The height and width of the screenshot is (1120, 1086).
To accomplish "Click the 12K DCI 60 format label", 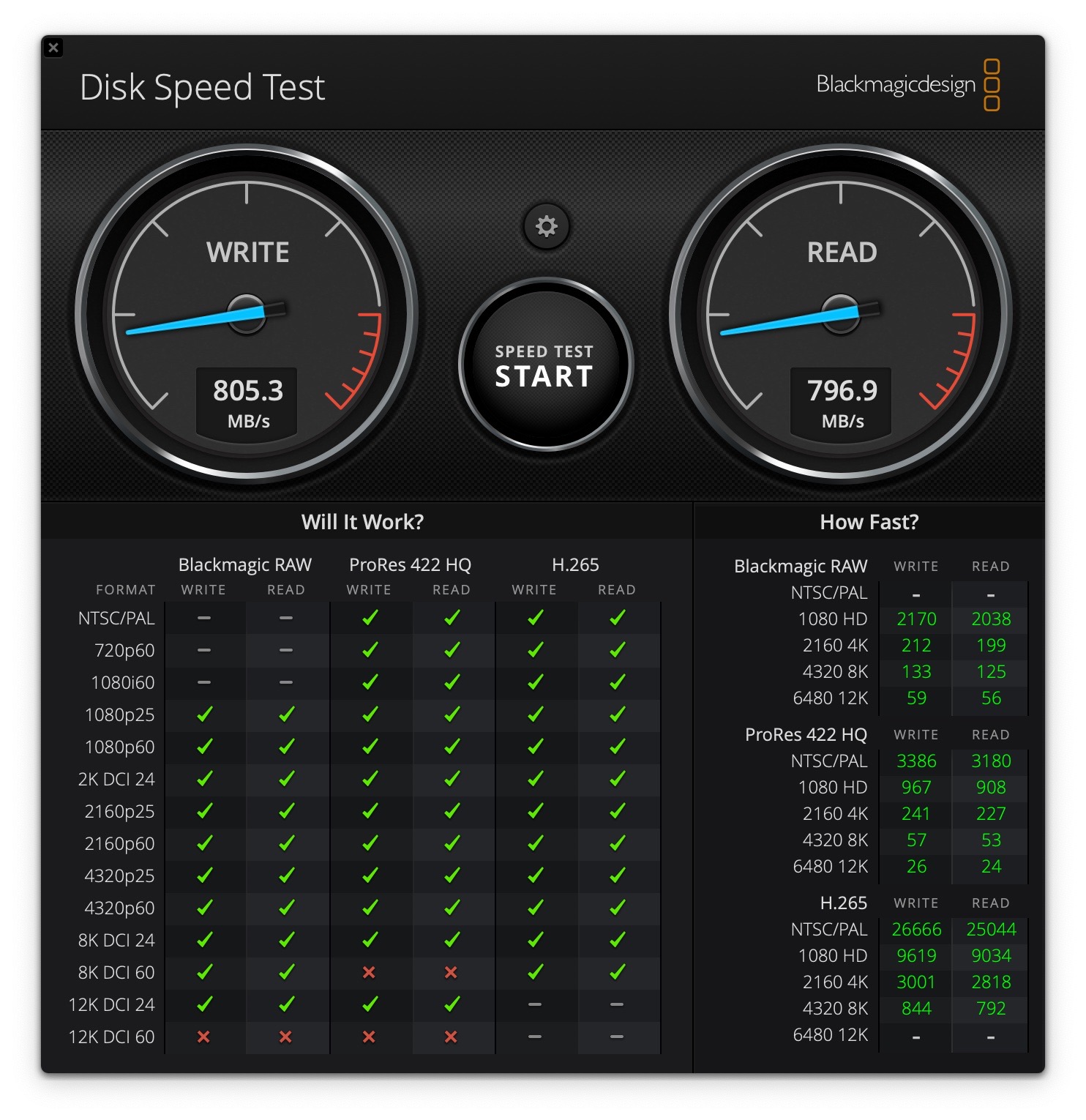I will pyautogui.click(x=111, y=1037).
